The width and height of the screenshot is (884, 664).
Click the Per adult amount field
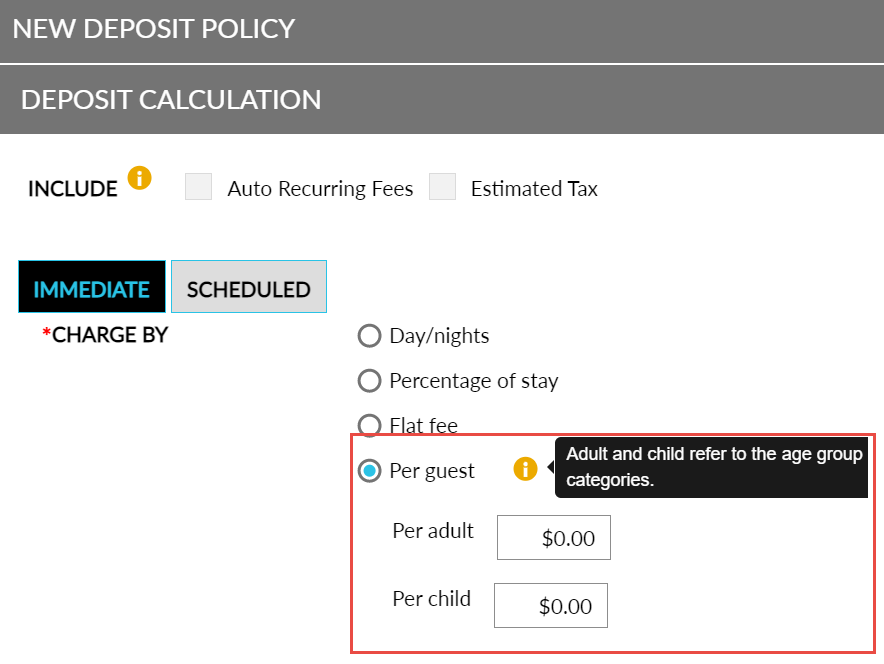click(x=554, y=538)
